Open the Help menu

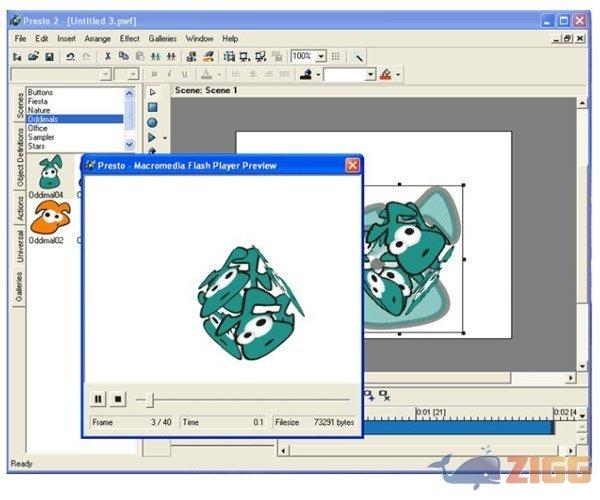[230, 39]
